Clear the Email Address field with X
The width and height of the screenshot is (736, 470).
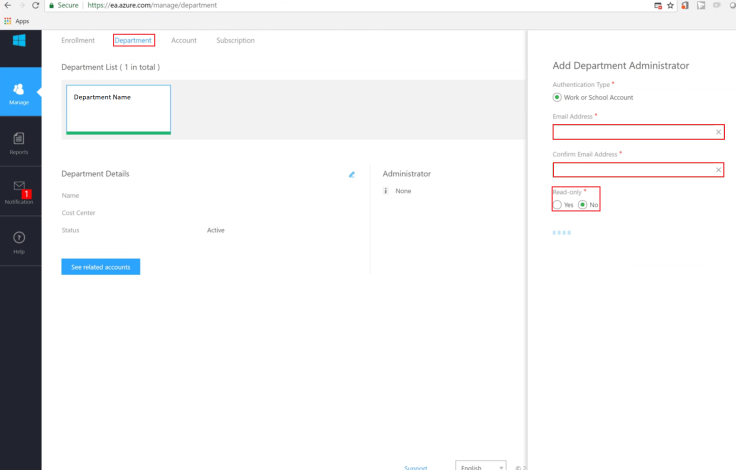718,132
